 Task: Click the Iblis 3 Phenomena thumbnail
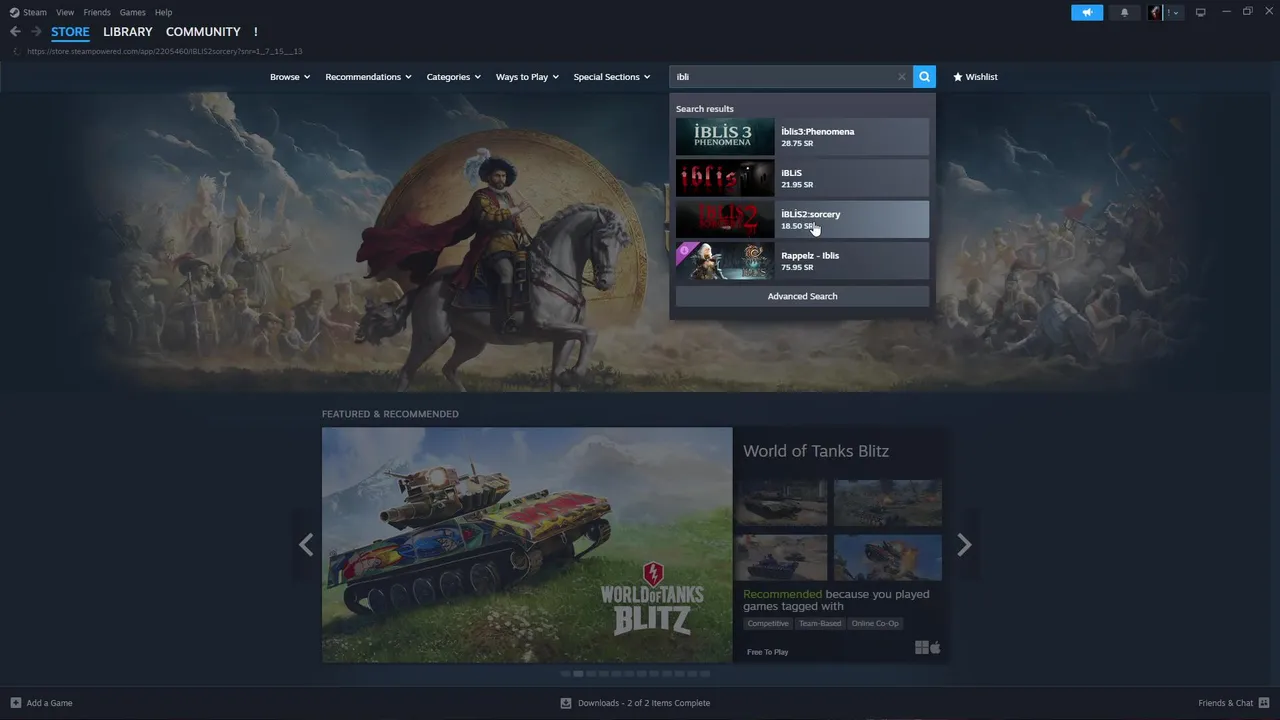click(725, 137)
